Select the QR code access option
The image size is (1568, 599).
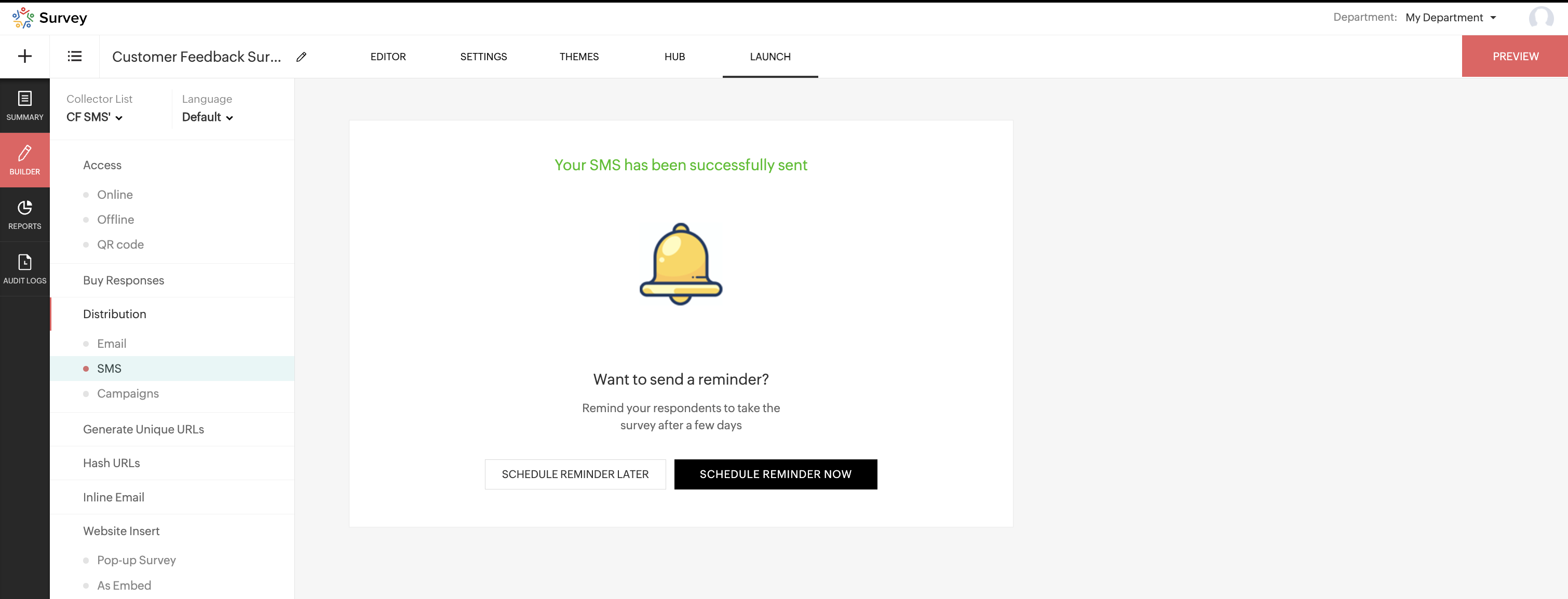point(120,244)
